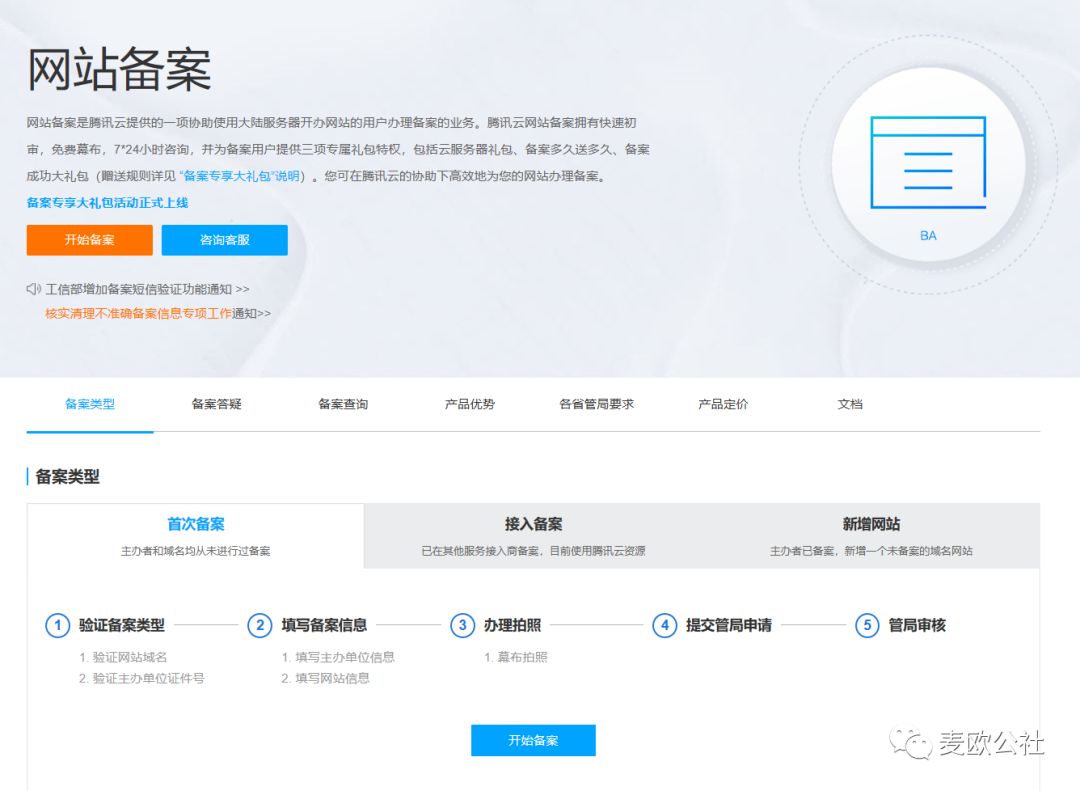Open the 工信部增加备案短信验证功能通知 notice
The image size is (1080, 791).
(147, 289)
